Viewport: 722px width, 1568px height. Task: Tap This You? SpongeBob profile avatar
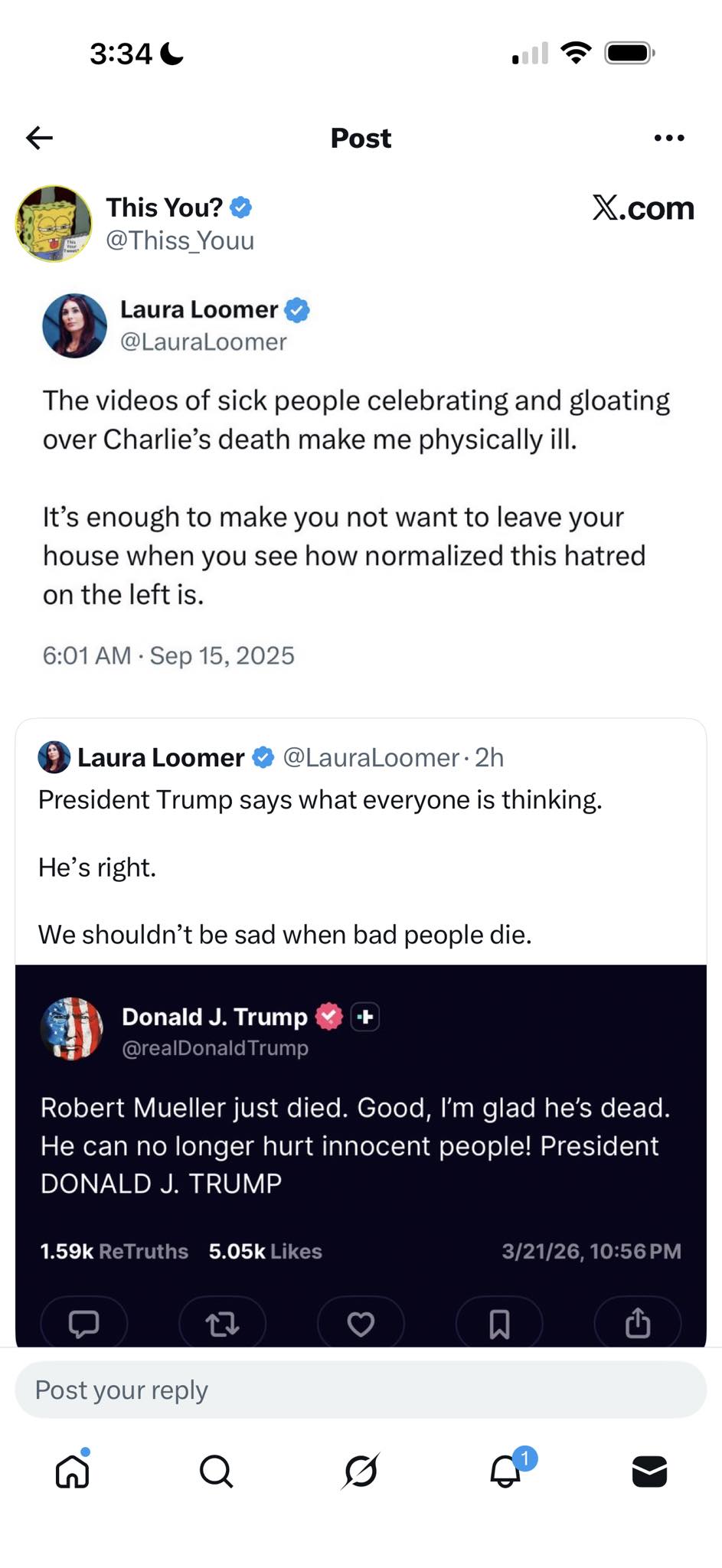(x=54, y=224)
